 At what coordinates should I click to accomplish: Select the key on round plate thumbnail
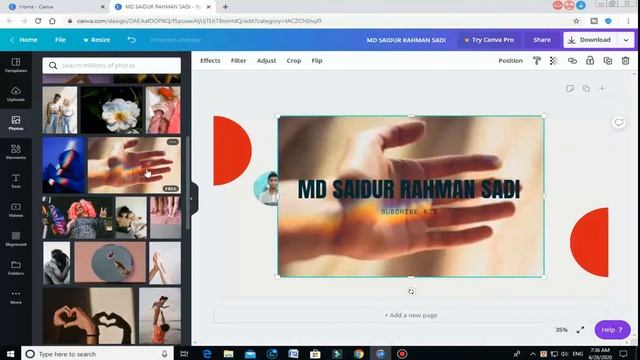(110, 262)
